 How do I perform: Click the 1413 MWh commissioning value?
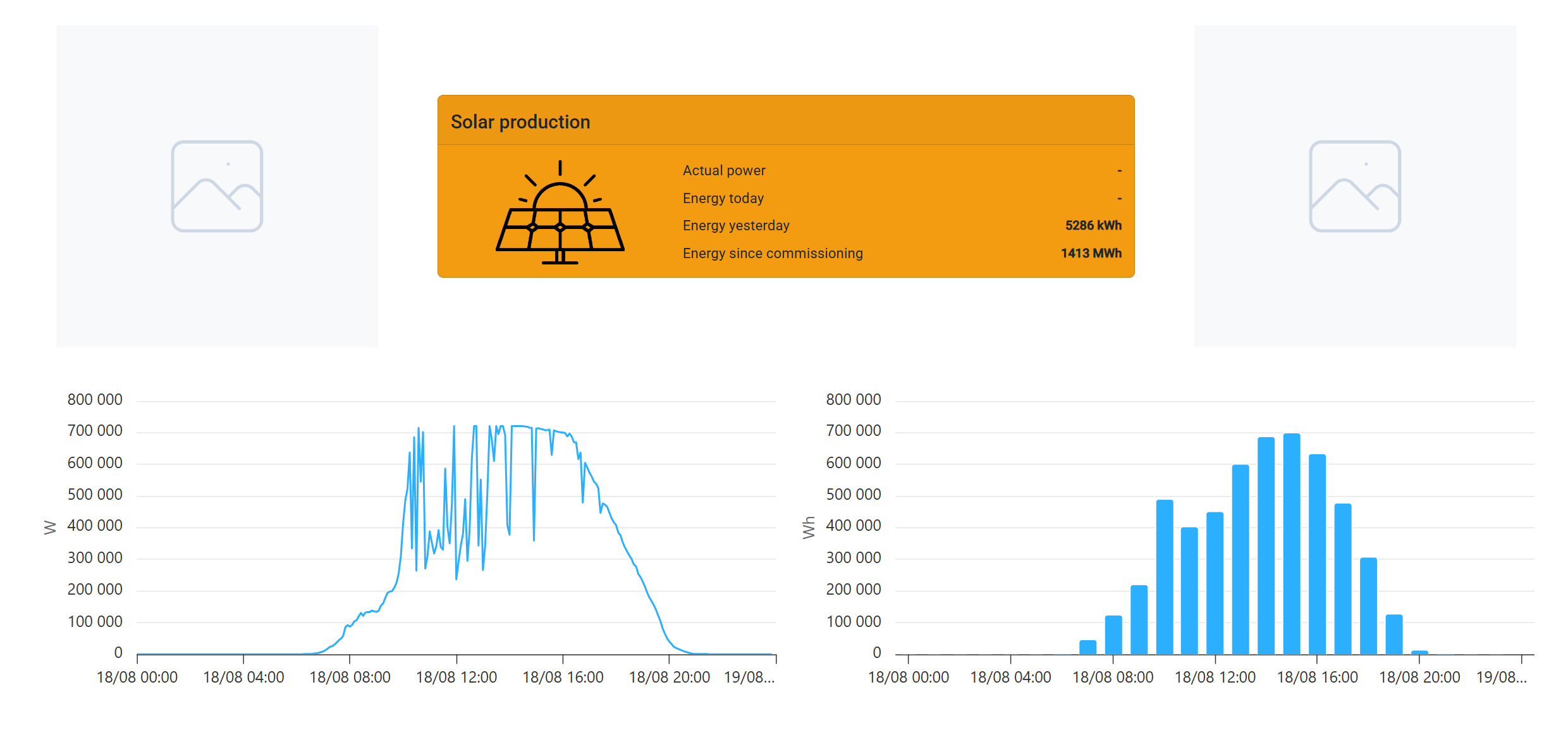click(1091, 253)
